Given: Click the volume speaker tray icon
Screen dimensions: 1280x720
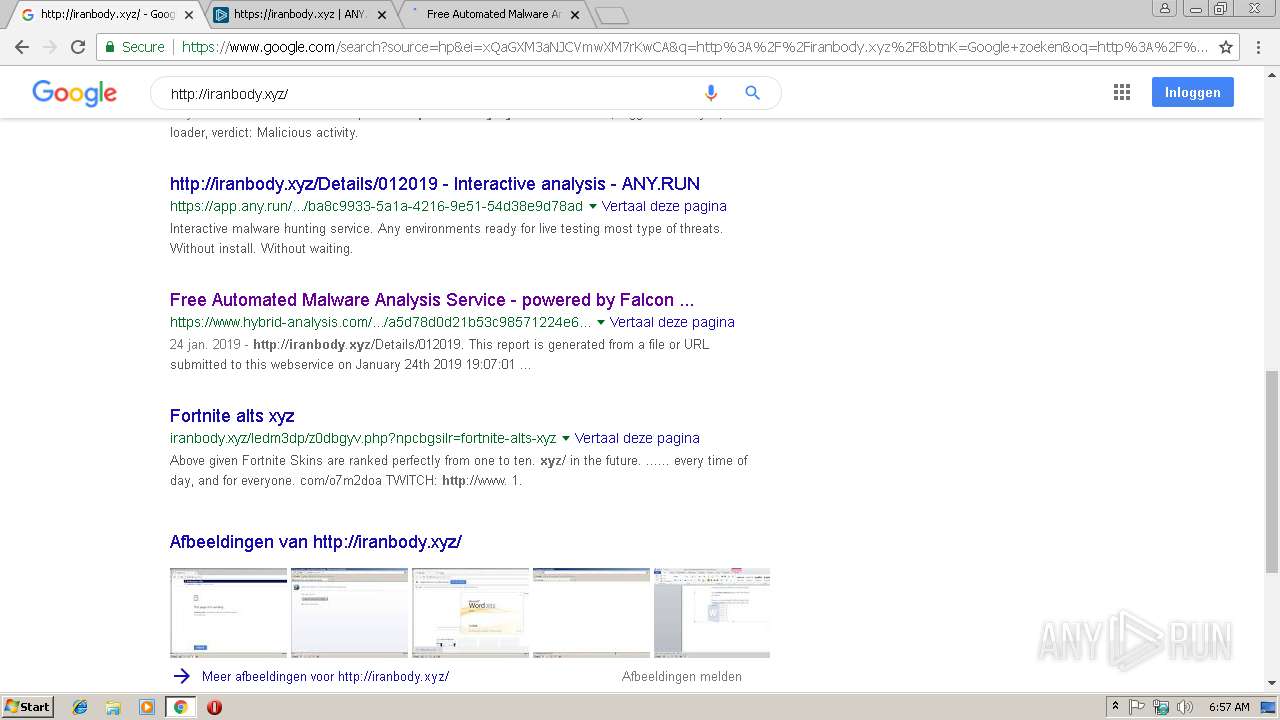Looking at the screenshot, I should pos(1184,707).
